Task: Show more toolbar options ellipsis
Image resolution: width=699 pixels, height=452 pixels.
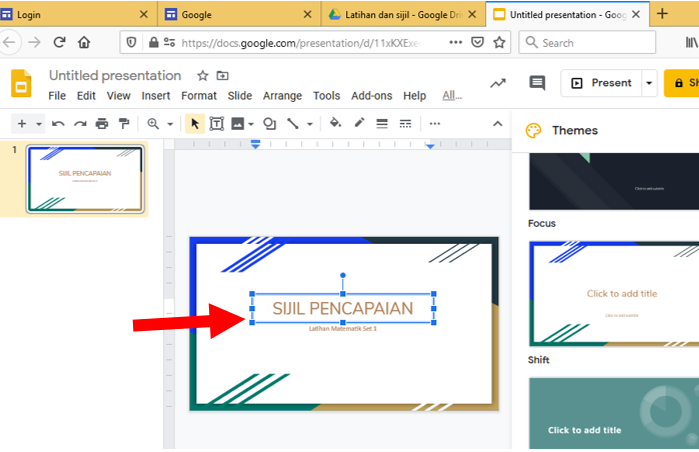Action: tap(435, 124)
